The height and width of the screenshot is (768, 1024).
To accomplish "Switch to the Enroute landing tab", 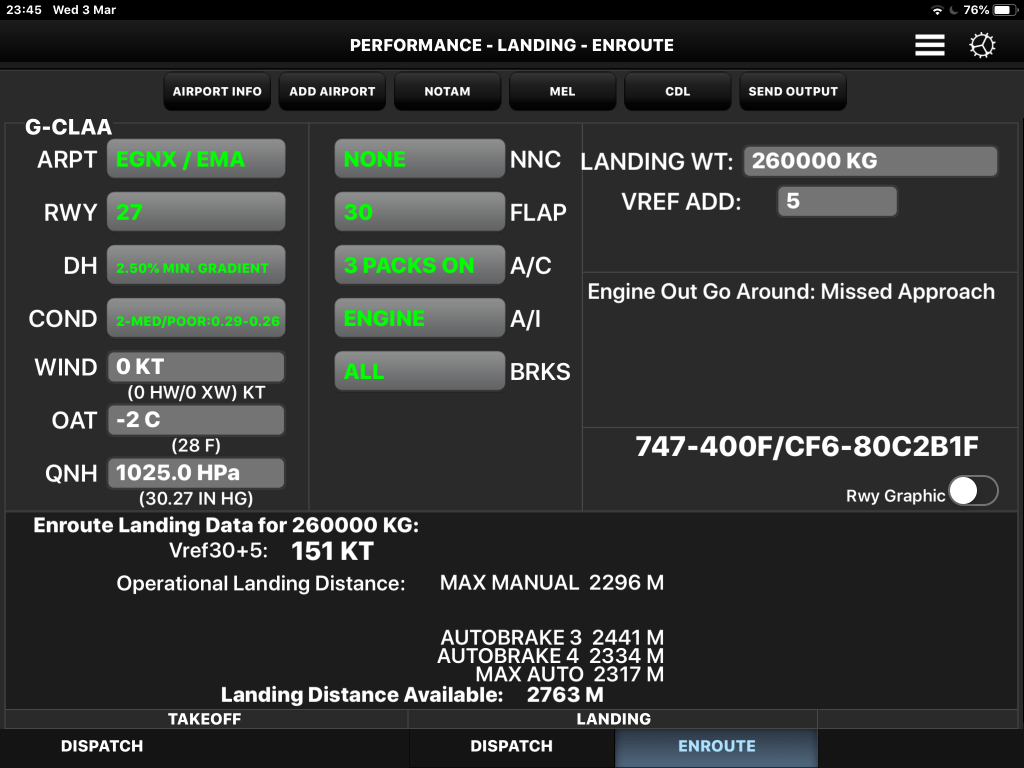I will pos(716,746).
